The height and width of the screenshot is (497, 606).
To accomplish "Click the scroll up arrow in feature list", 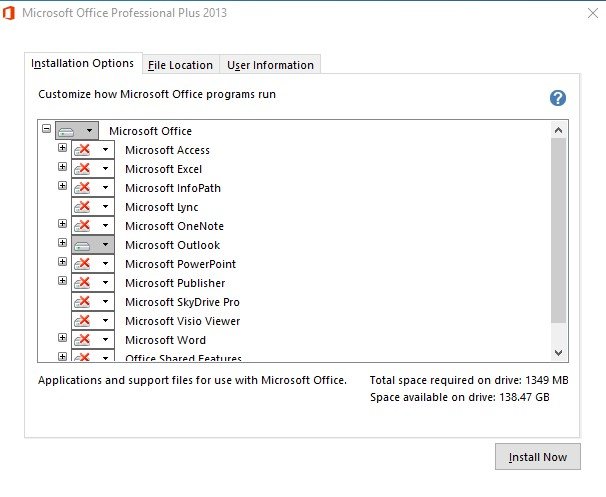I will (558, 130).
